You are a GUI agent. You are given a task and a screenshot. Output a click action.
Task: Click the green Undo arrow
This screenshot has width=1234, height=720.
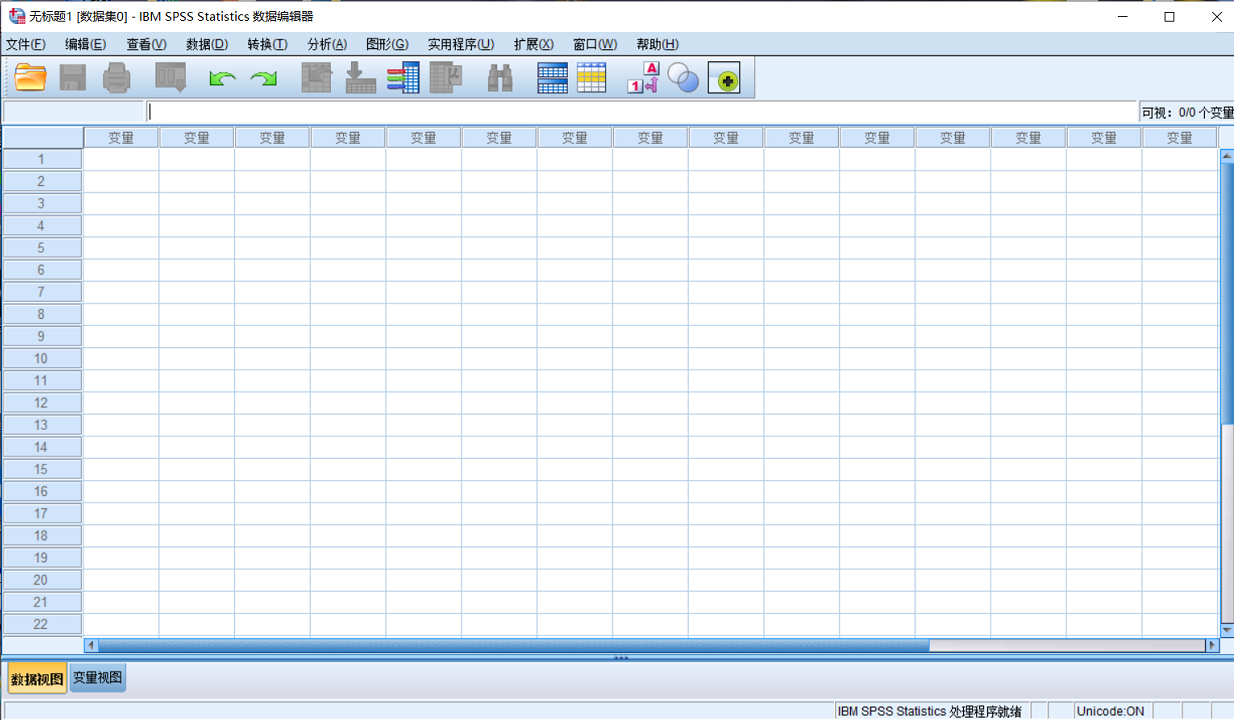click(222, 78)
